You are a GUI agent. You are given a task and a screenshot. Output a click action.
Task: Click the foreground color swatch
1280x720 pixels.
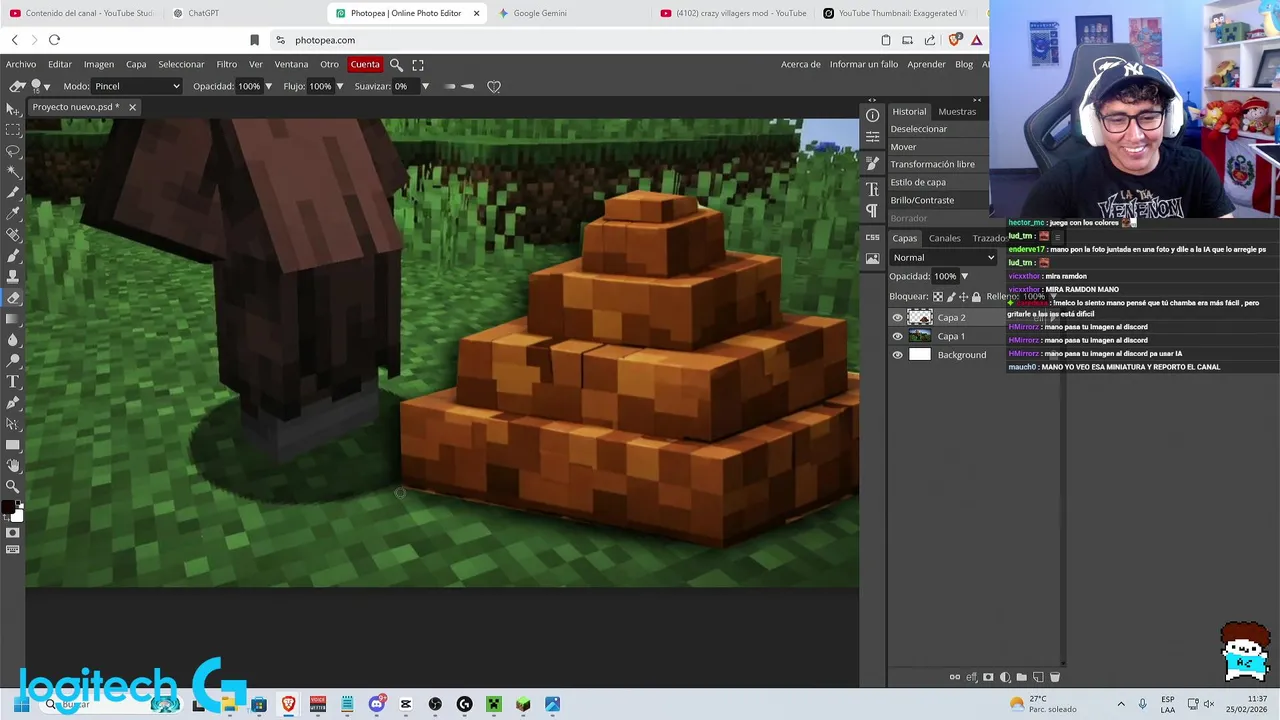tap(9, 509)
